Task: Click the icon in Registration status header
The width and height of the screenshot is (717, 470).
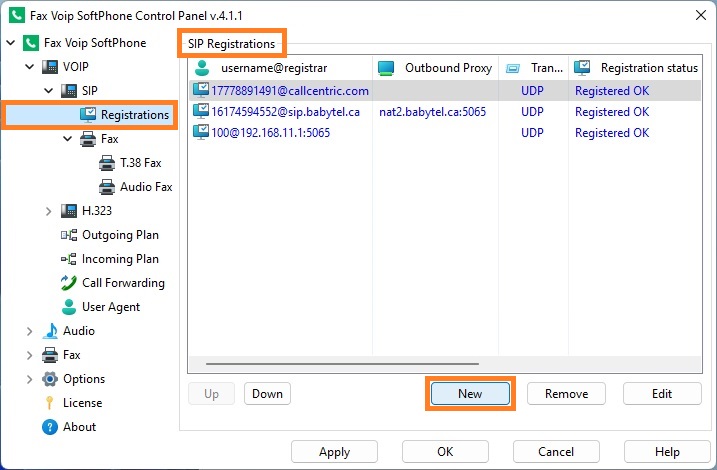Action: (582, 68)
